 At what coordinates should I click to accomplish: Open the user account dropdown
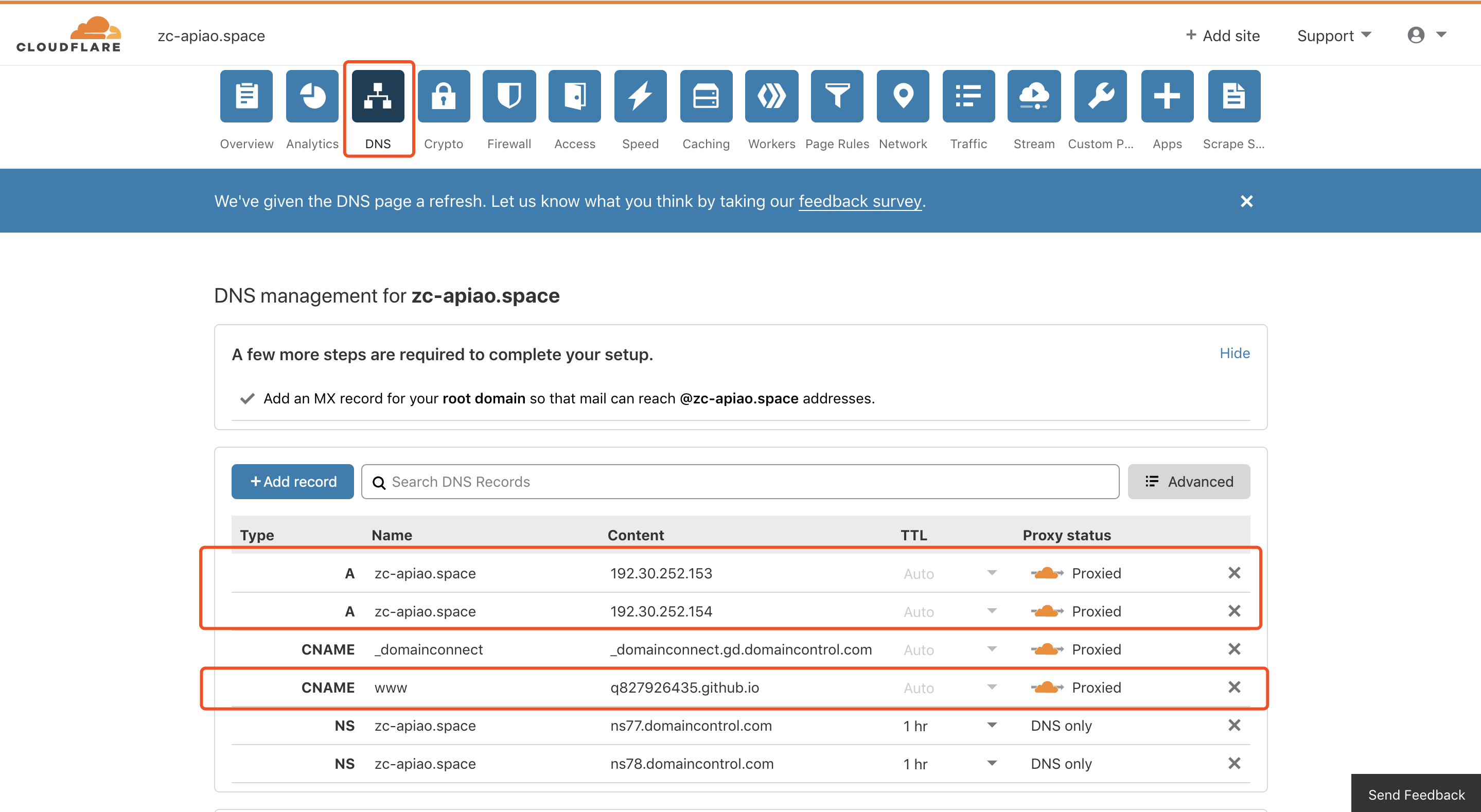1427,35
